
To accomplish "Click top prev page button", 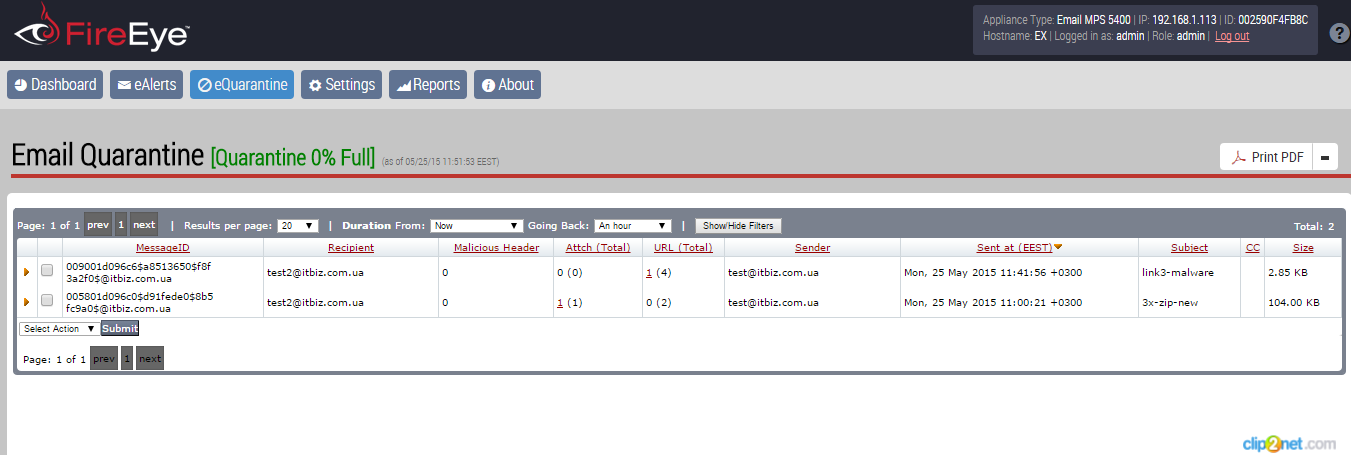I will 98,224.
